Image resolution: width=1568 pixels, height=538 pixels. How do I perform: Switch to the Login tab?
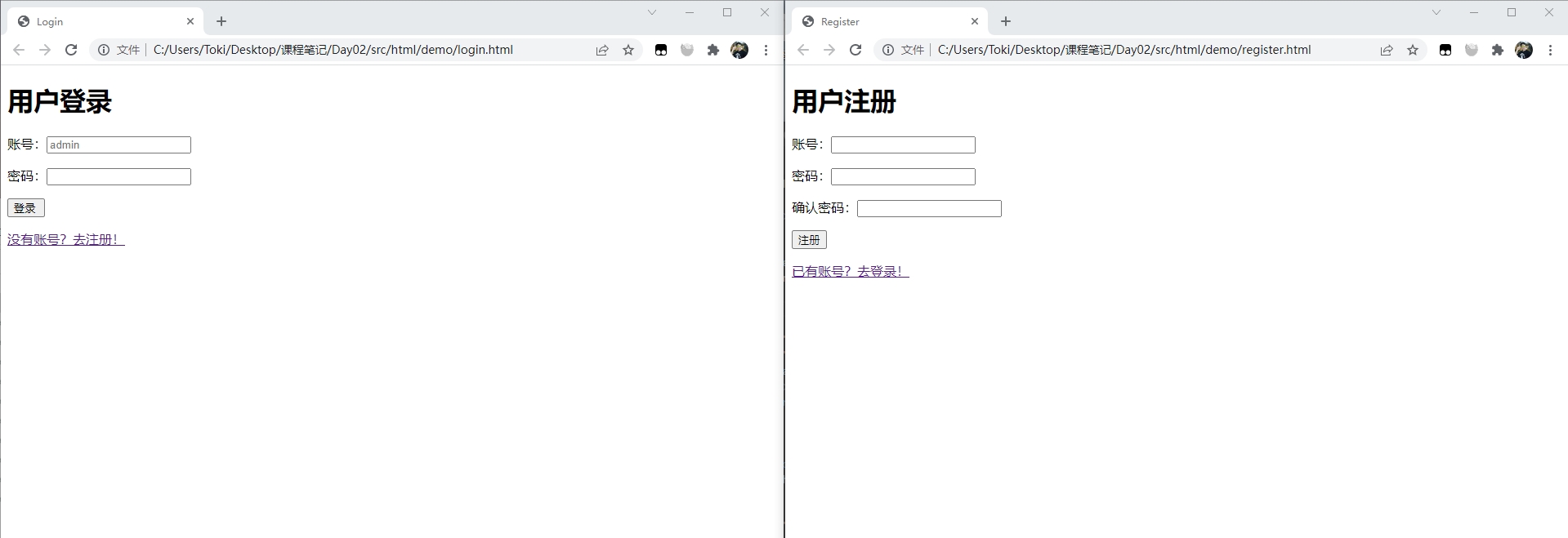pyautogui.click(x=98, y=21)
